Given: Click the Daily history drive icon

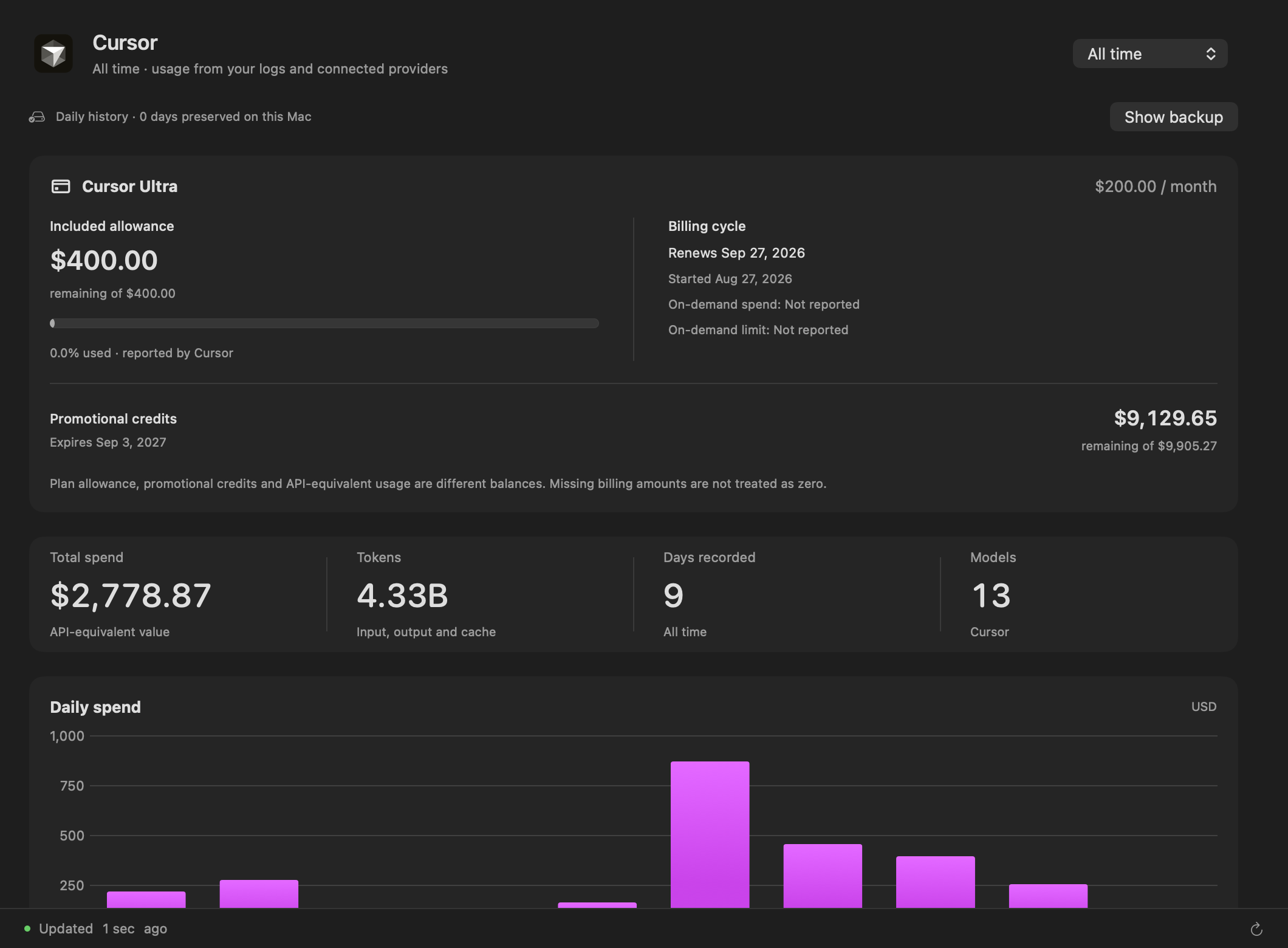Looking at the screenshot, I should click(x=37, y=117).
